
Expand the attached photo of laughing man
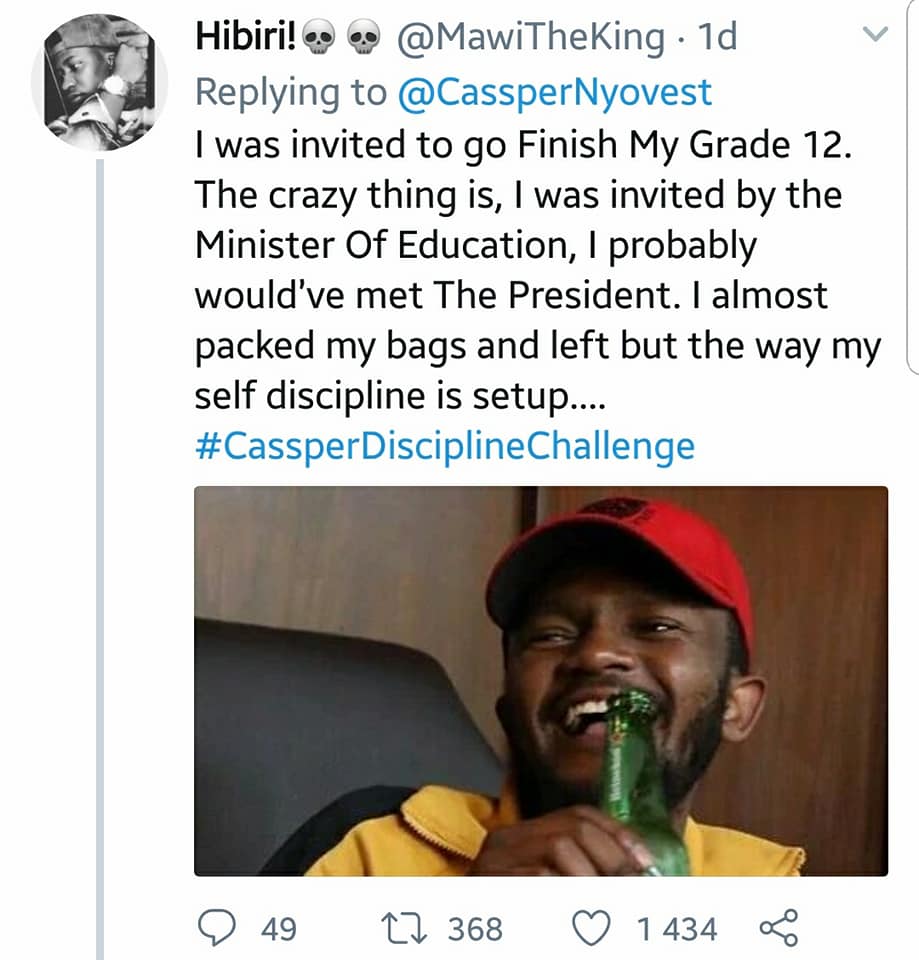[x=541, y=681]
